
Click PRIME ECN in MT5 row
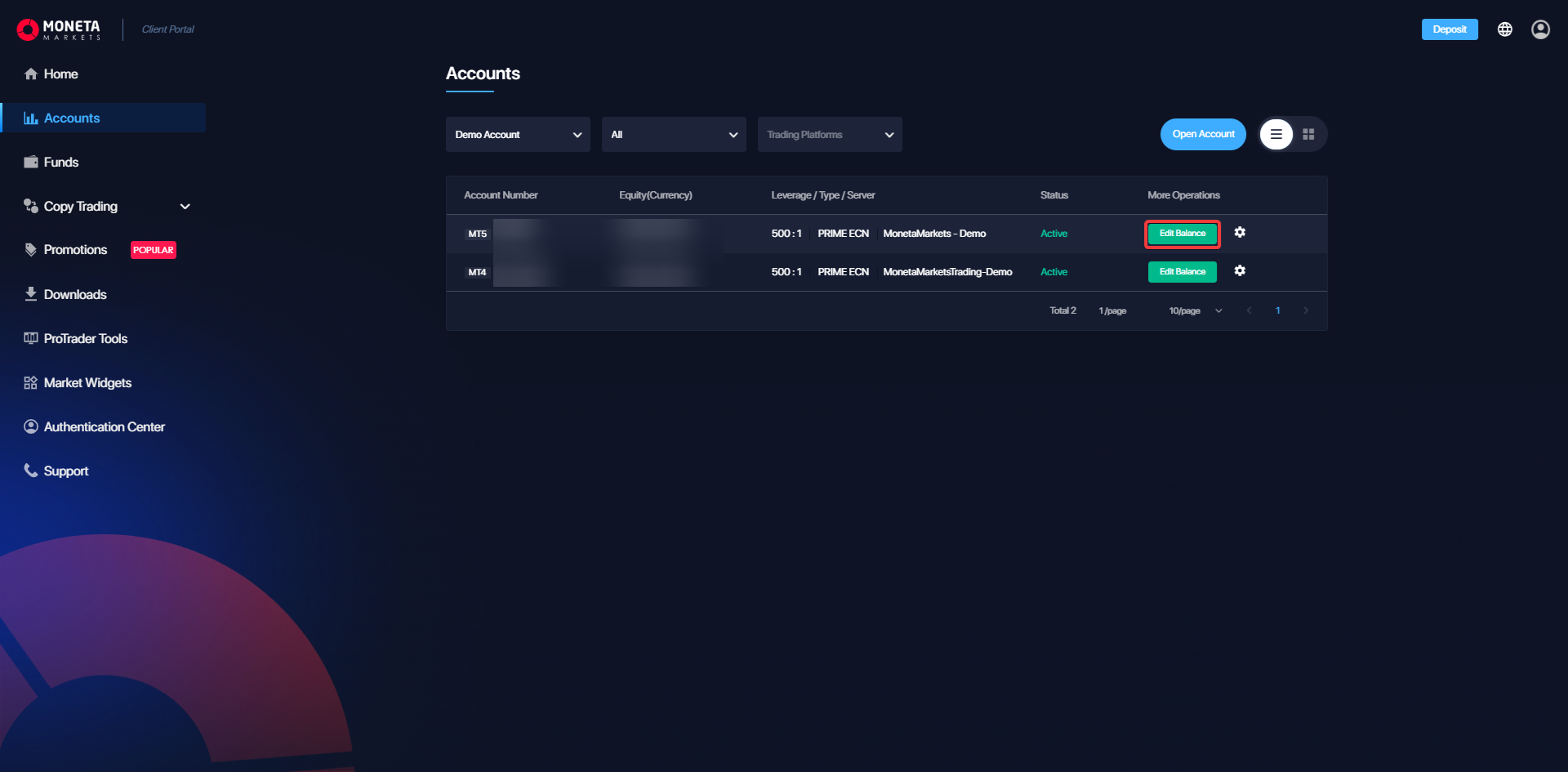point(843,234)
